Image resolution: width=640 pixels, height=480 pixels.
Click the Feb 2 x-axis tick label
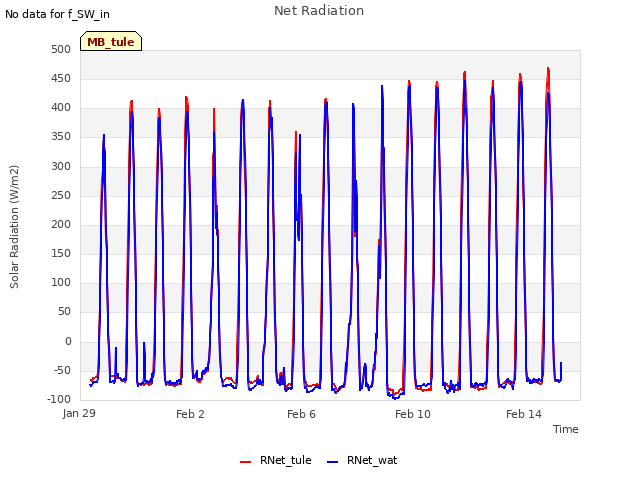[x=190, y=414]
